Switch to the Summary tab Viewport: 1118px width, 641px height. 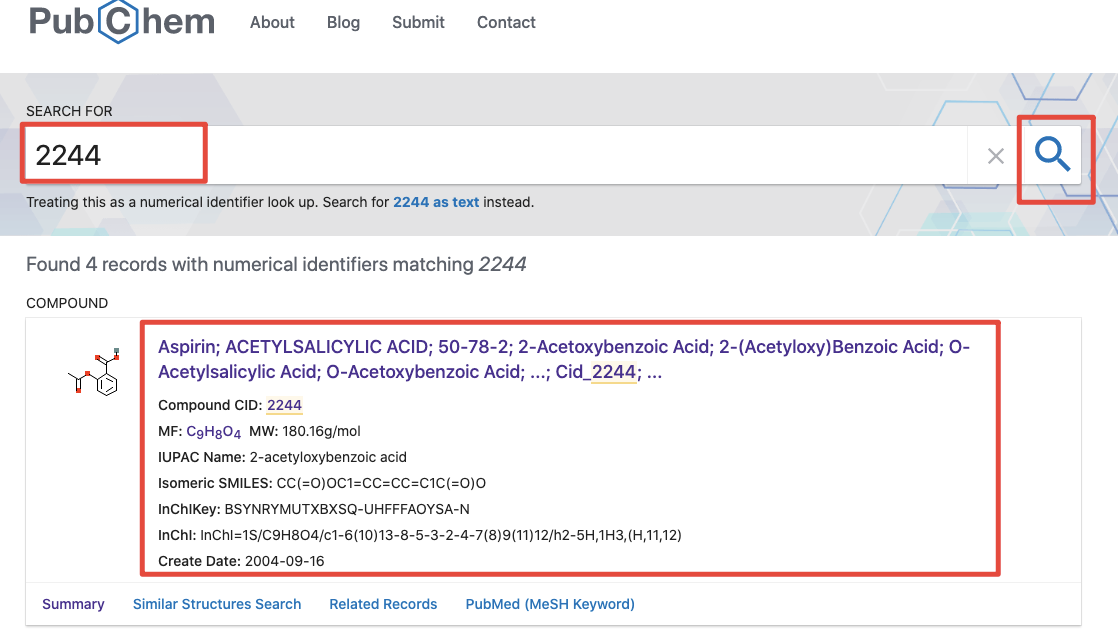(x=73, y=604)
